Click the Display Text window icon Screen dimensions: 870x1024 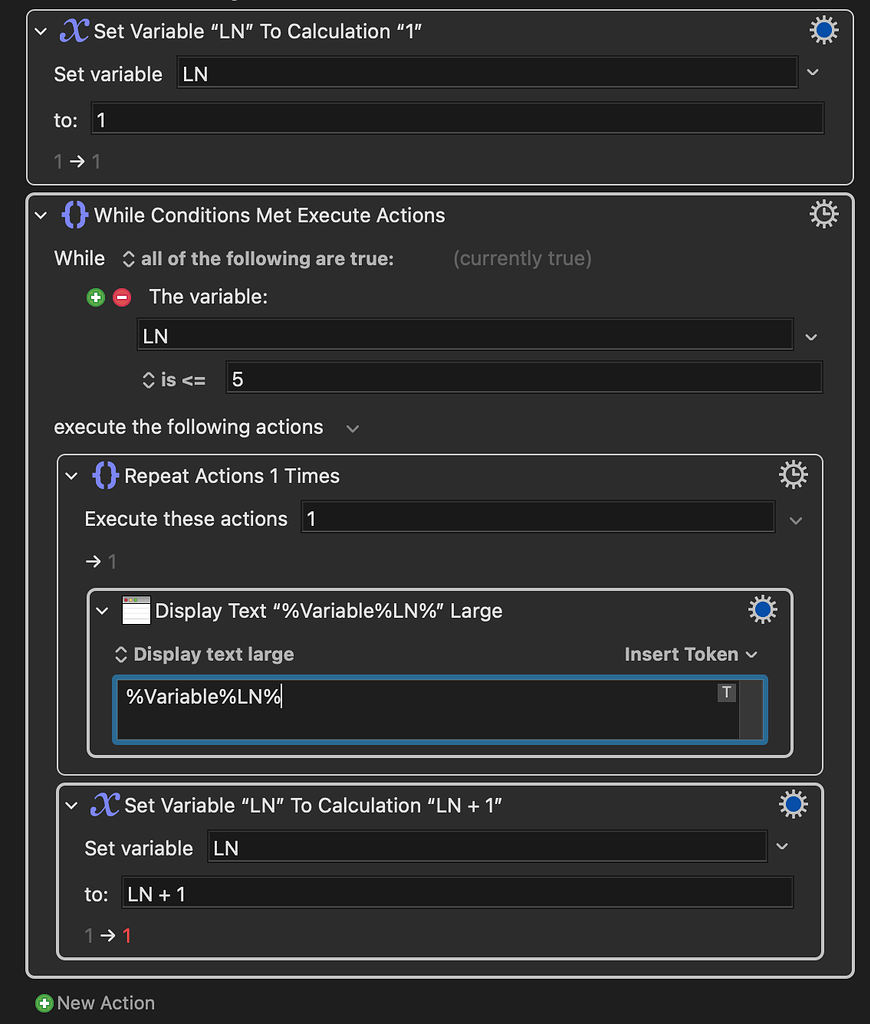coord(136,611)
